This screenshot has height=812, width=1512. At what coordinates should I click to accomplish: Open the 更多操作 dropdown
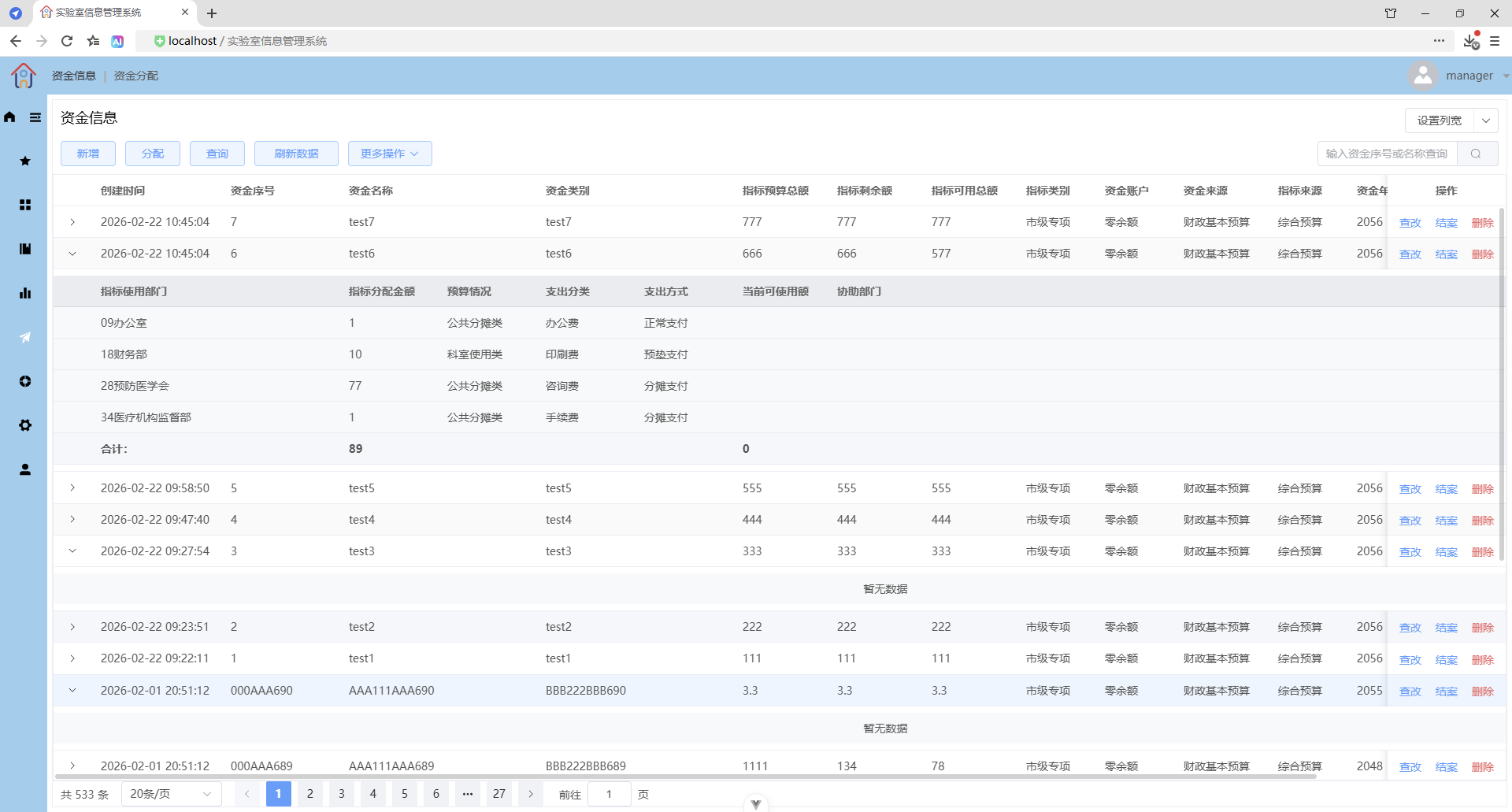tap(390, 154)
